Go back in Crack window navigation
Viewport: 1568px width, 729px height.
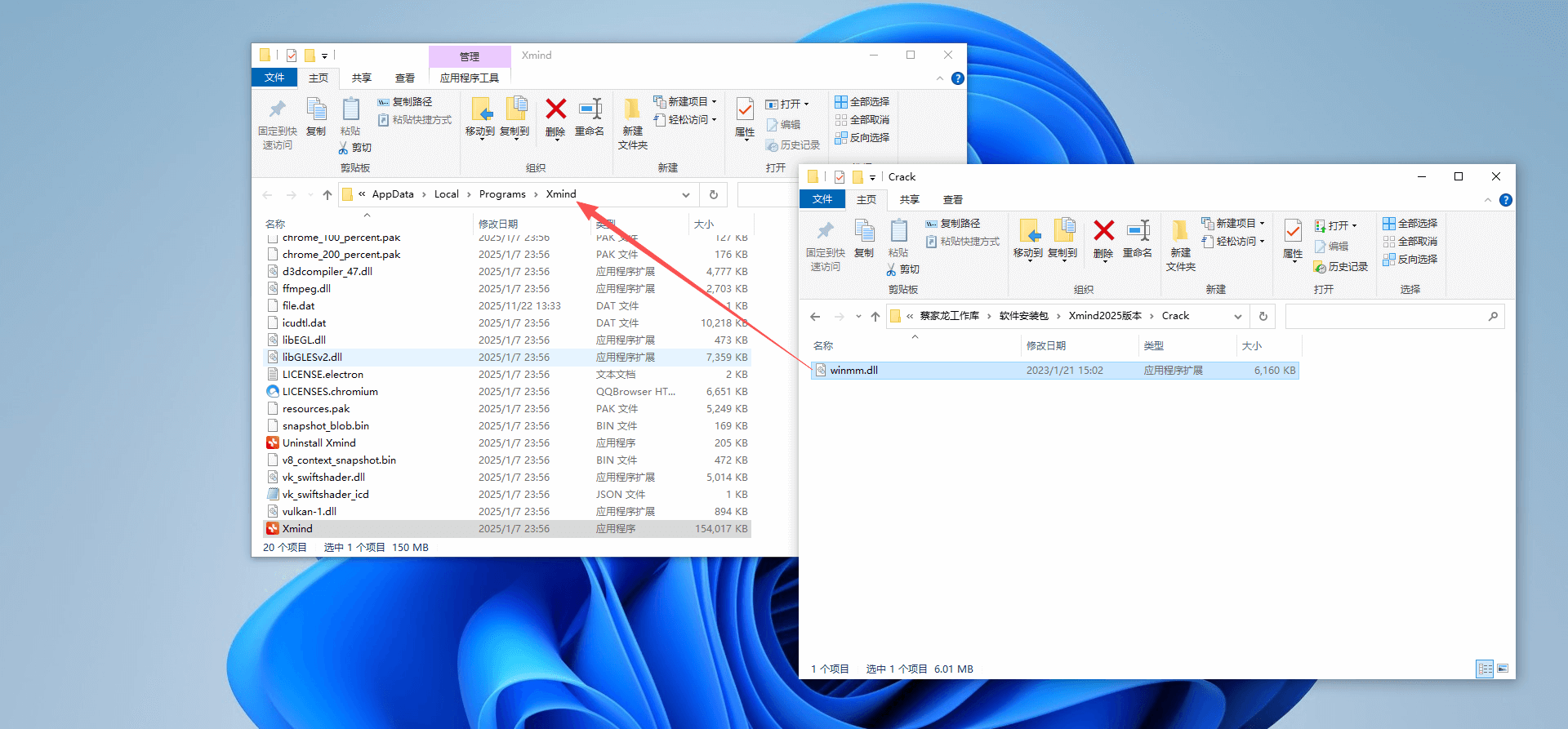click(x=815, y=317)
